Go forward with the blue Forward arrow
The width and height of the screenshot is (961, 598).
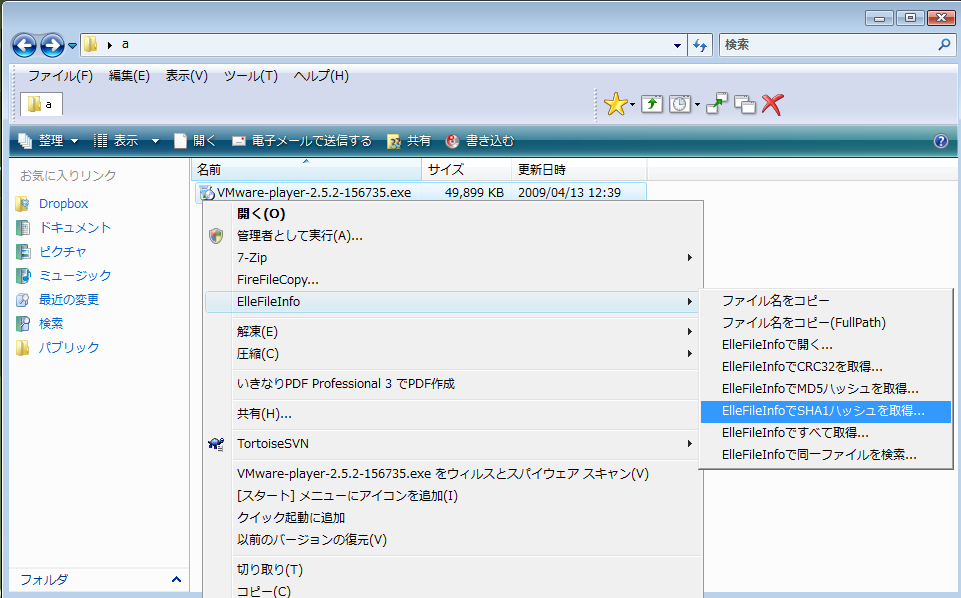click(52, 45)
